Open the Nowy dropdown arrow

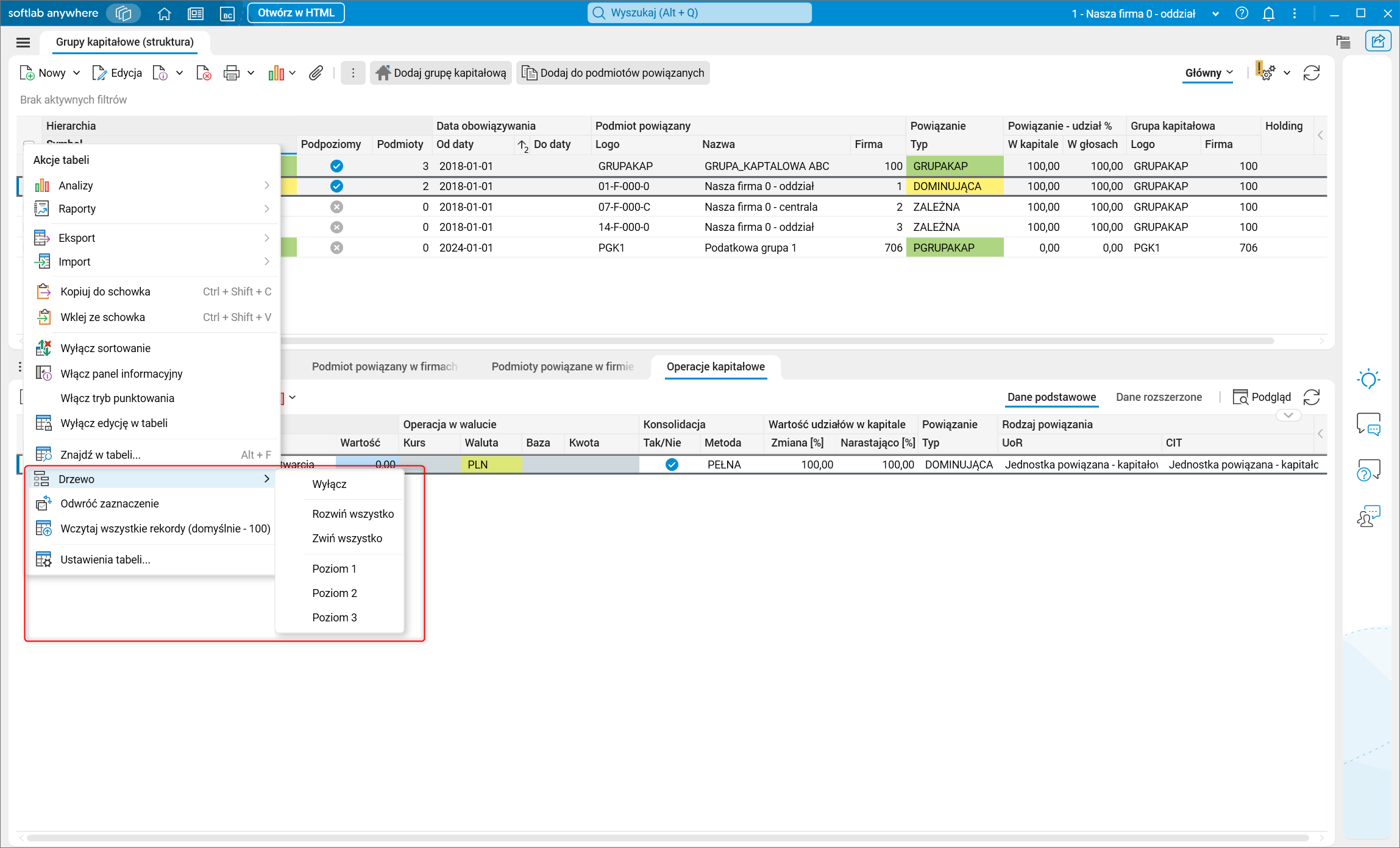77,73
